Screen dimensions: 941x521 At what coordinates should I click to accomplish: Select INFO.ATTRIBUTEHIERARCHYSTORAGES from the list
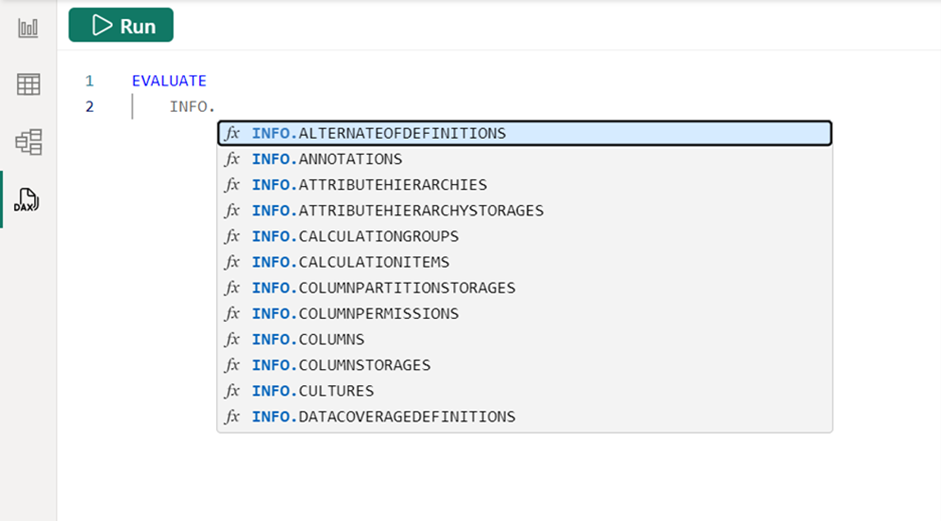pos(525,211)
